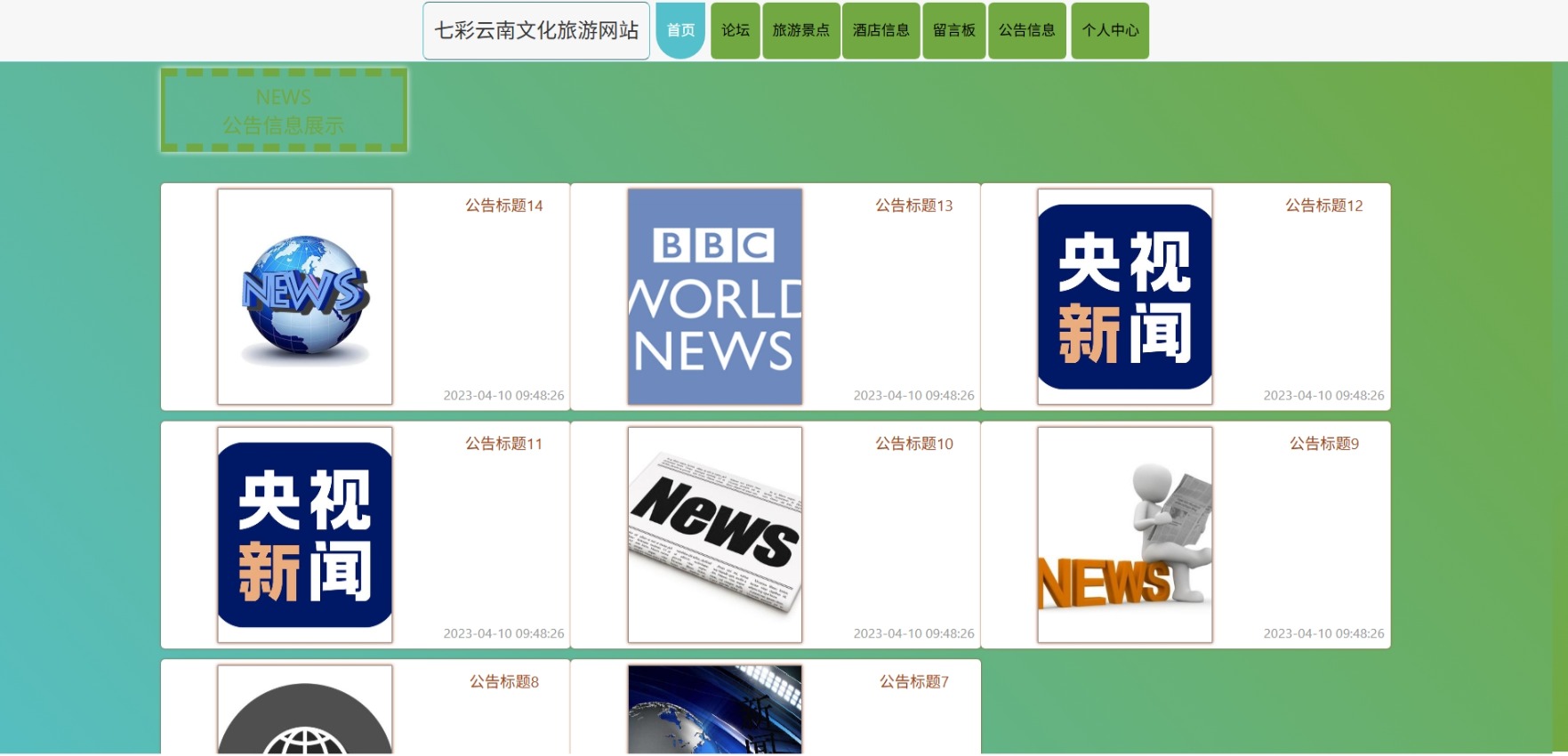The height and width of the screenshot is (756, 1568).
Task: Click the timestamp under 公告标题9
Action: pos(1324,634)
